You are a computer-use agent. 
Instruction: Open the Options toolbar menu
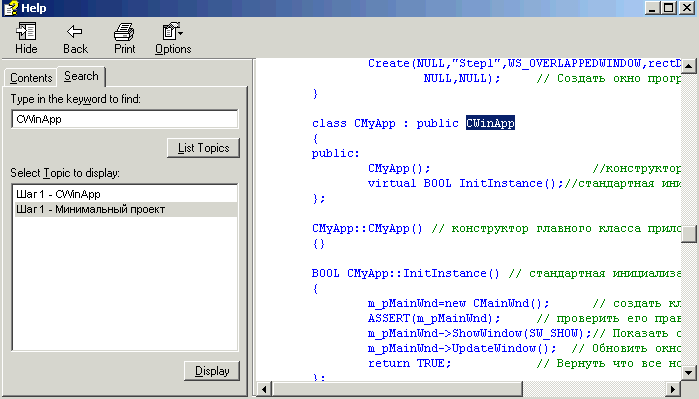pos(173,38)
